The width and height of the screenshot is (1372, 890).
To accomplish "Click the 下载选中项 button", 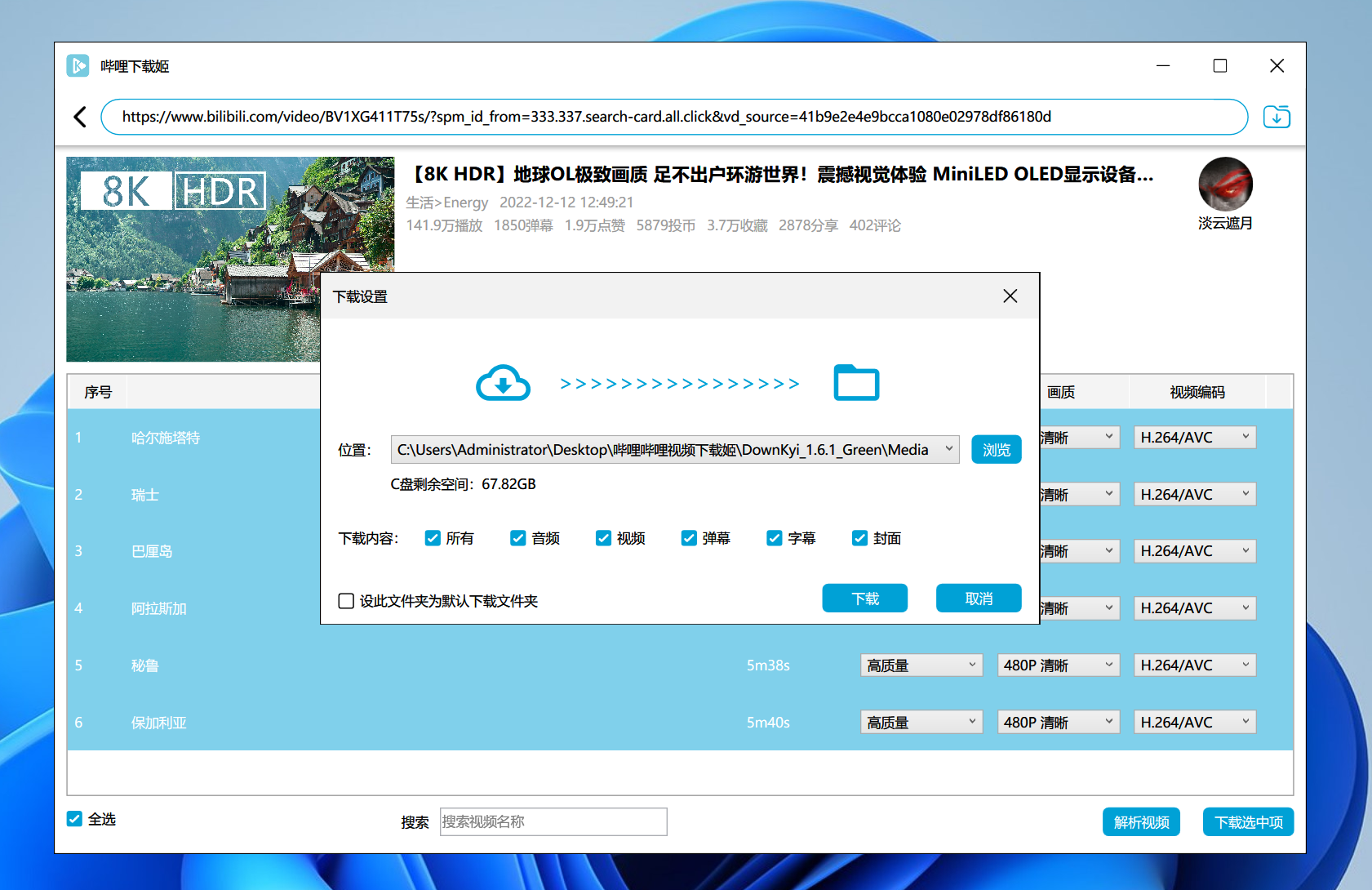I will pos(1248,822).
